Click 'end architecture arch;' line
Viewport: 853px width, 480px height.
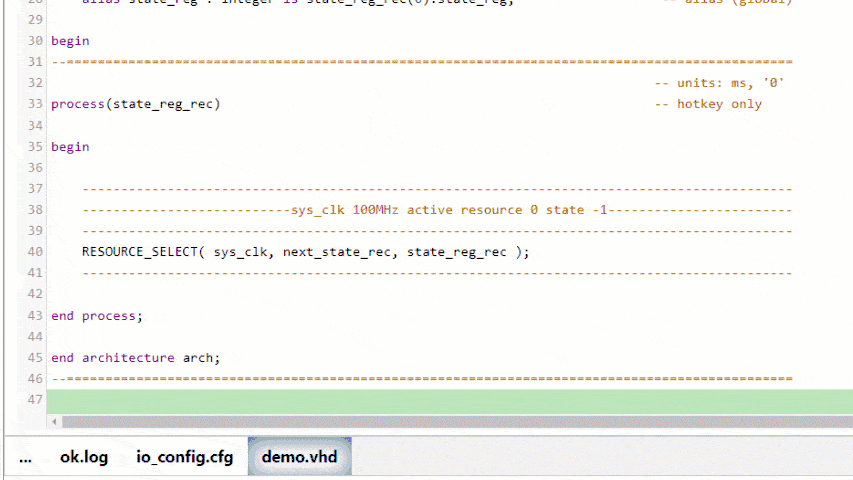tap(135, 358)
